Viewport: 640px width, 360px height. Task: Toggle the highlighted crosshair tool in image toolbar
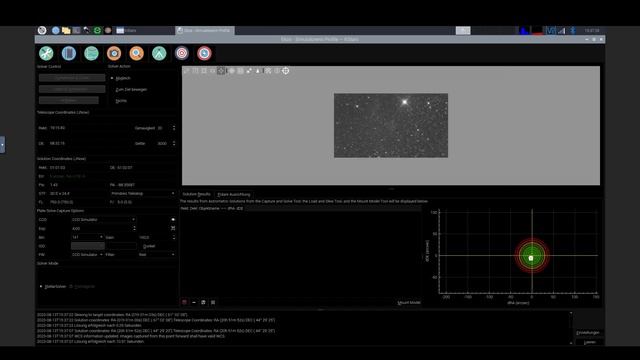click(x=221, y=71)
